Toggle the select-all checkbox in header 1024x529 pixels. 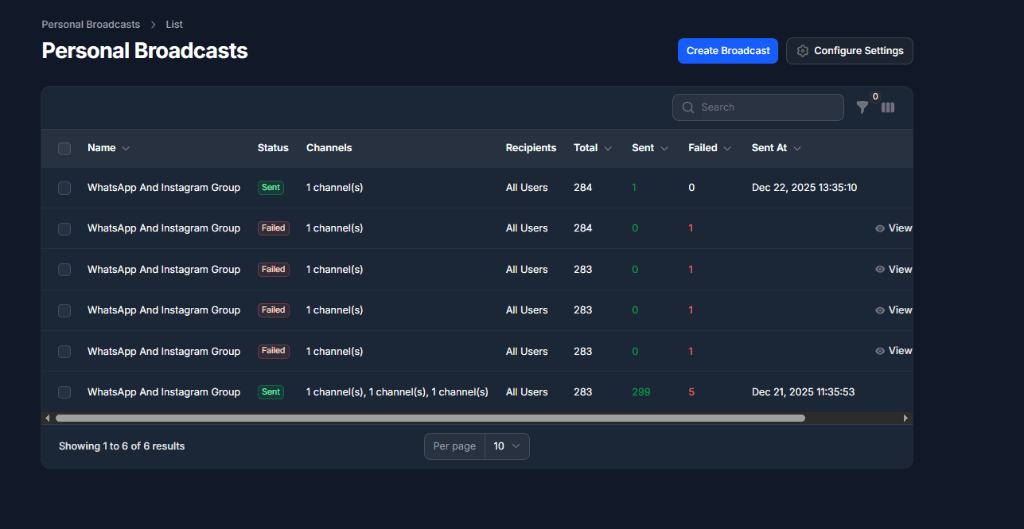pyautogui.click(x=65, y=148)
